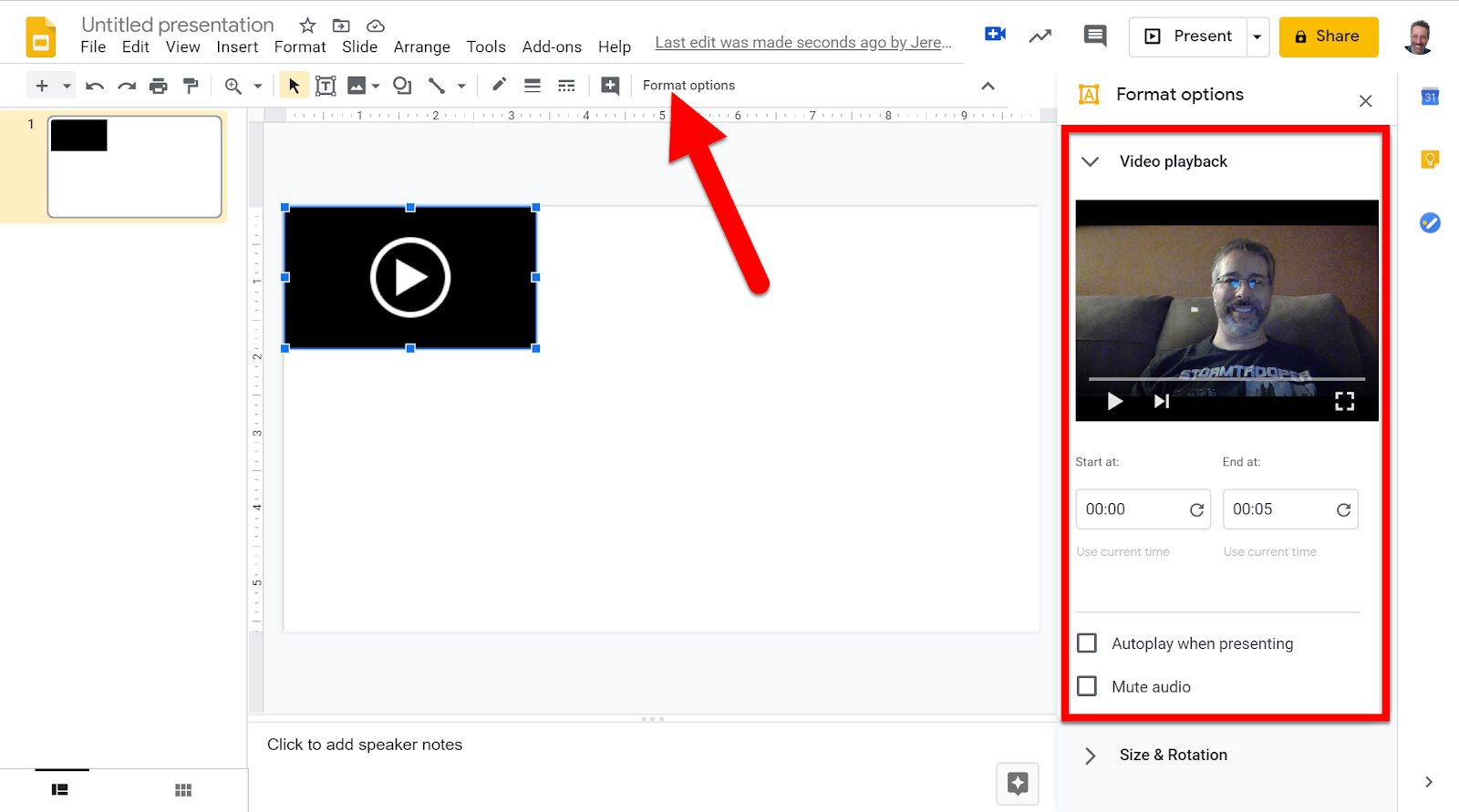The width and height of the screenshot is (1459, 812).
Task: Click the border color pencil icon
Action: (x=499, y=85)
